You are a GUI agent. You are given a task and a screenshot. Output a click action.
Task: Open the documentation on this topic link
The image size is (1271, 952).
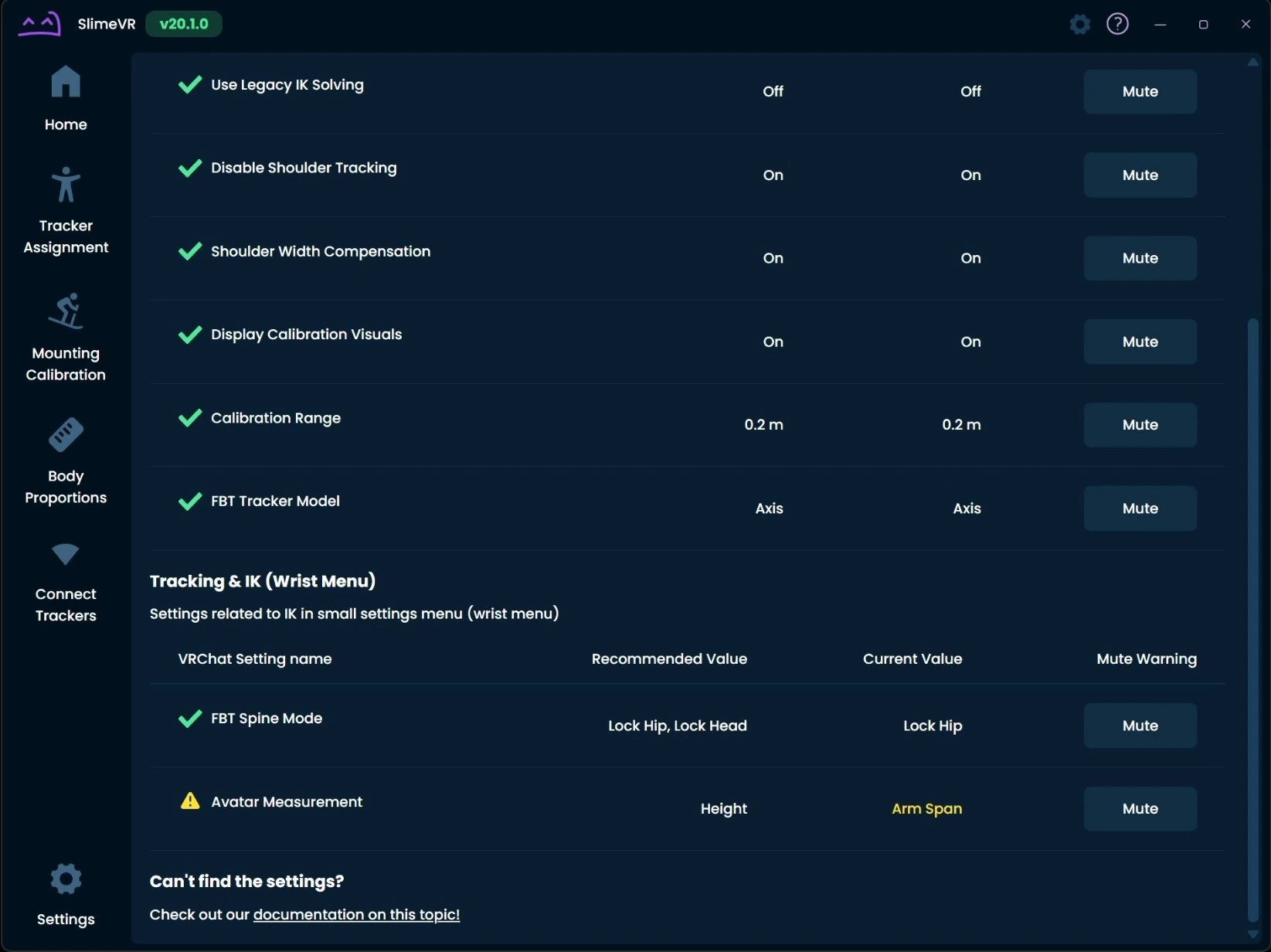356,915
